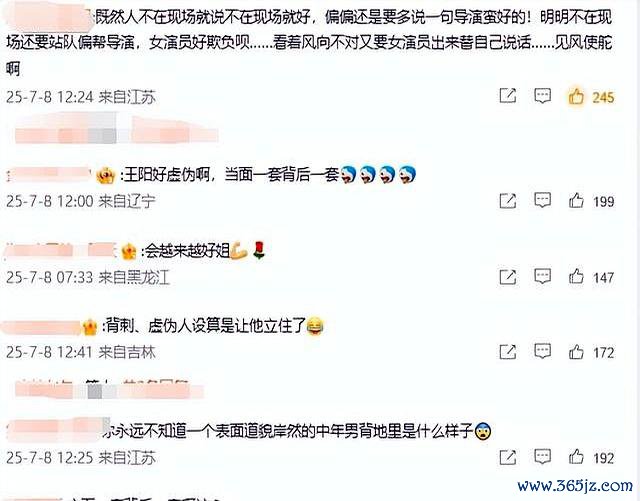Share the 12:25 Jiangsu comment

pyautogui.click(x=508, y=457)
